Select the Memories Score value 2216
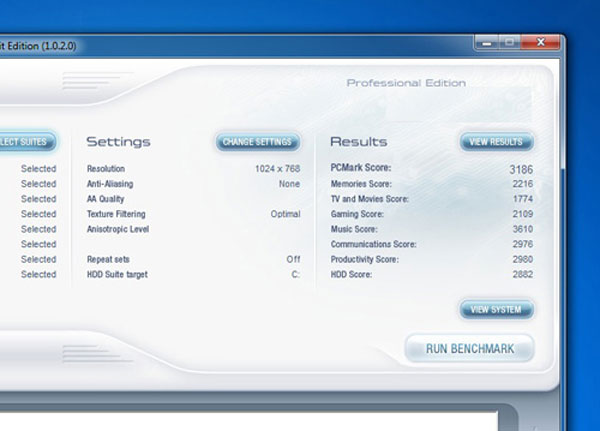Viewport: 600px width, 431px height. (x=523, y=184)
